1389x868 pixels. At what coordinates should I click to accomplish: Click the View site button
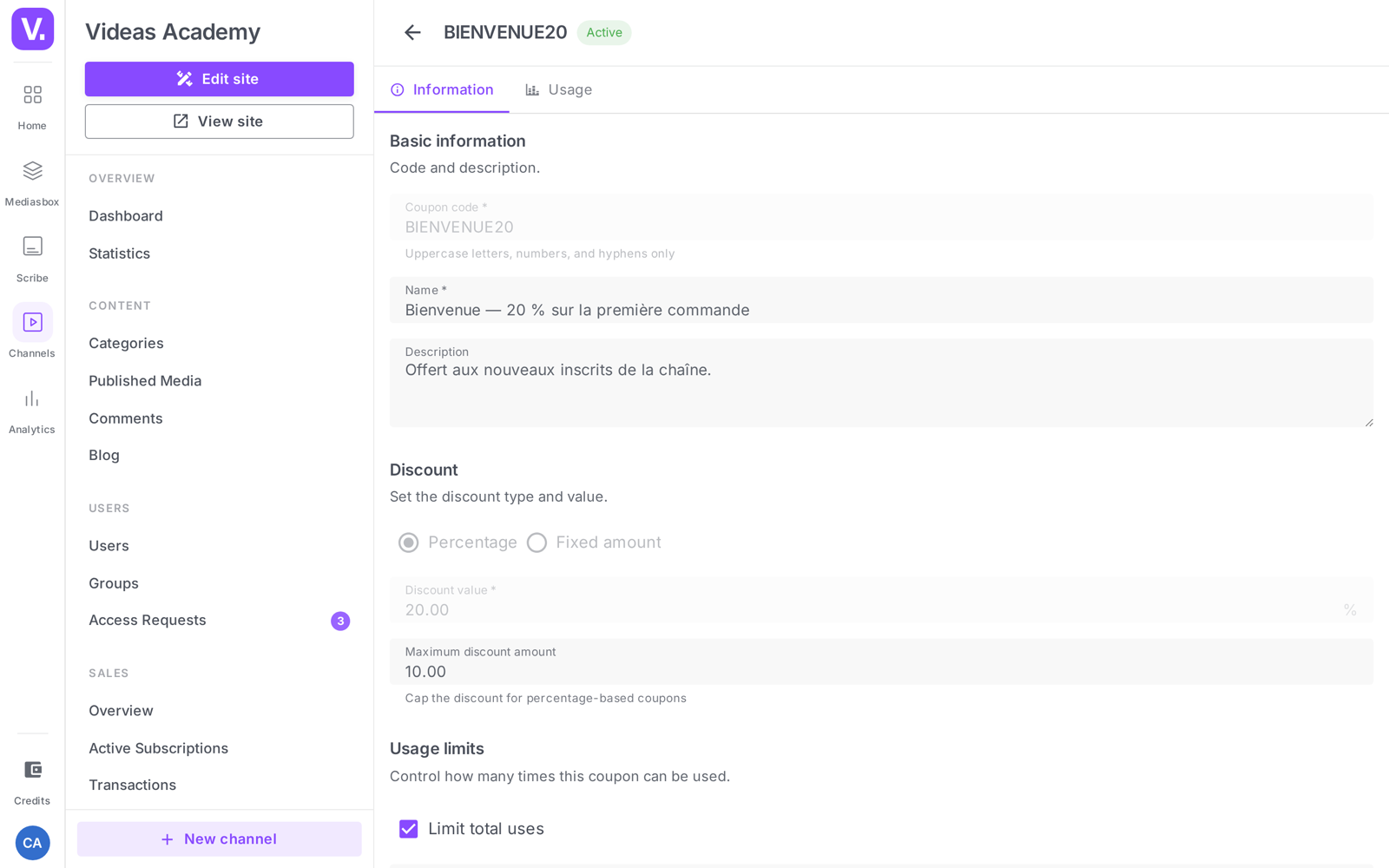pos(219,122)
